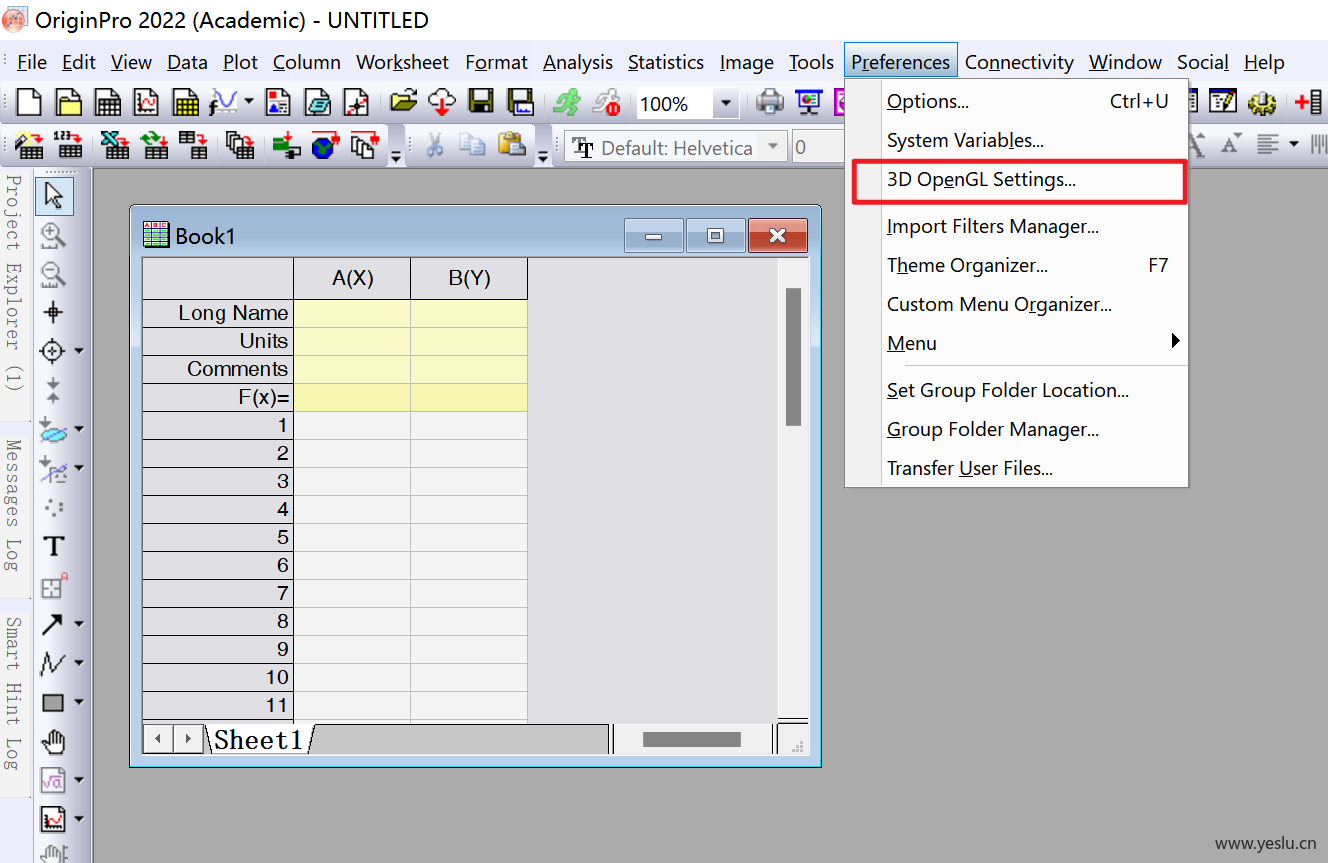
Task: Click the Import Excel icon
Action: click(x=116, y=146)
